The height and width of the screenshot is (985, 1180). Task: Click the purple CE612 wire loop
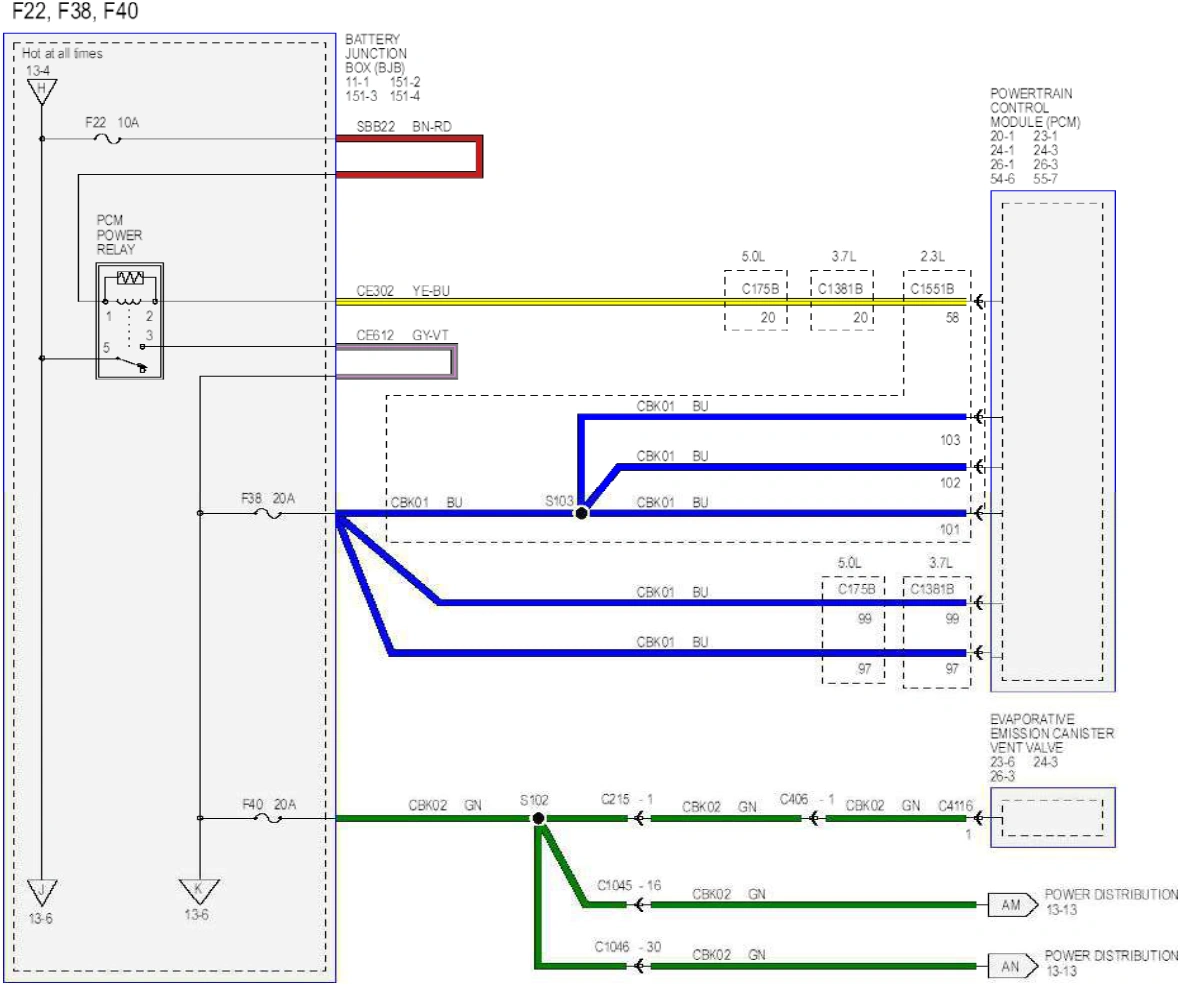(396, 361)
